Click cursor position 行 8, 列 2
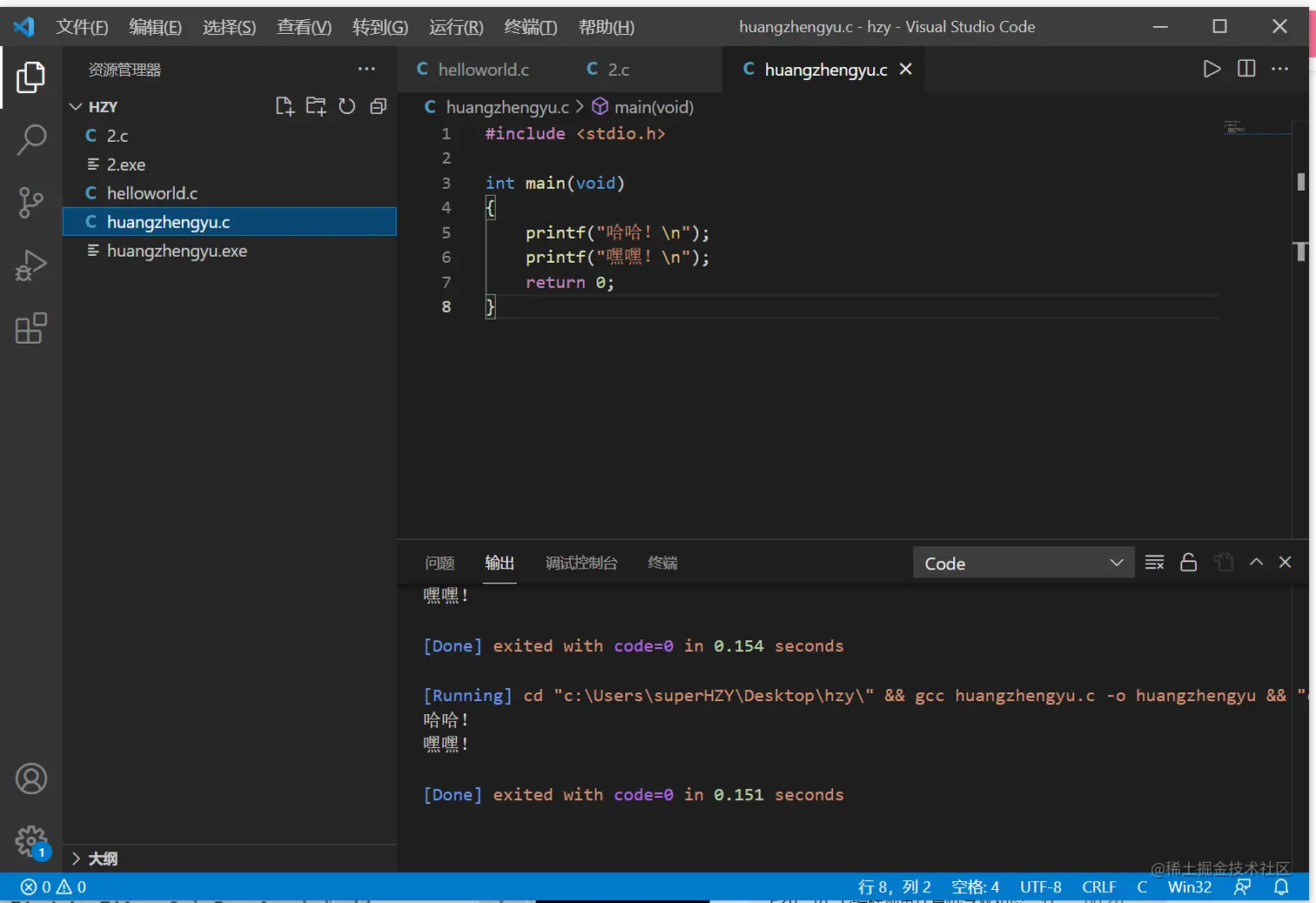The image size is (1316, 903). (x=894, y=886)
